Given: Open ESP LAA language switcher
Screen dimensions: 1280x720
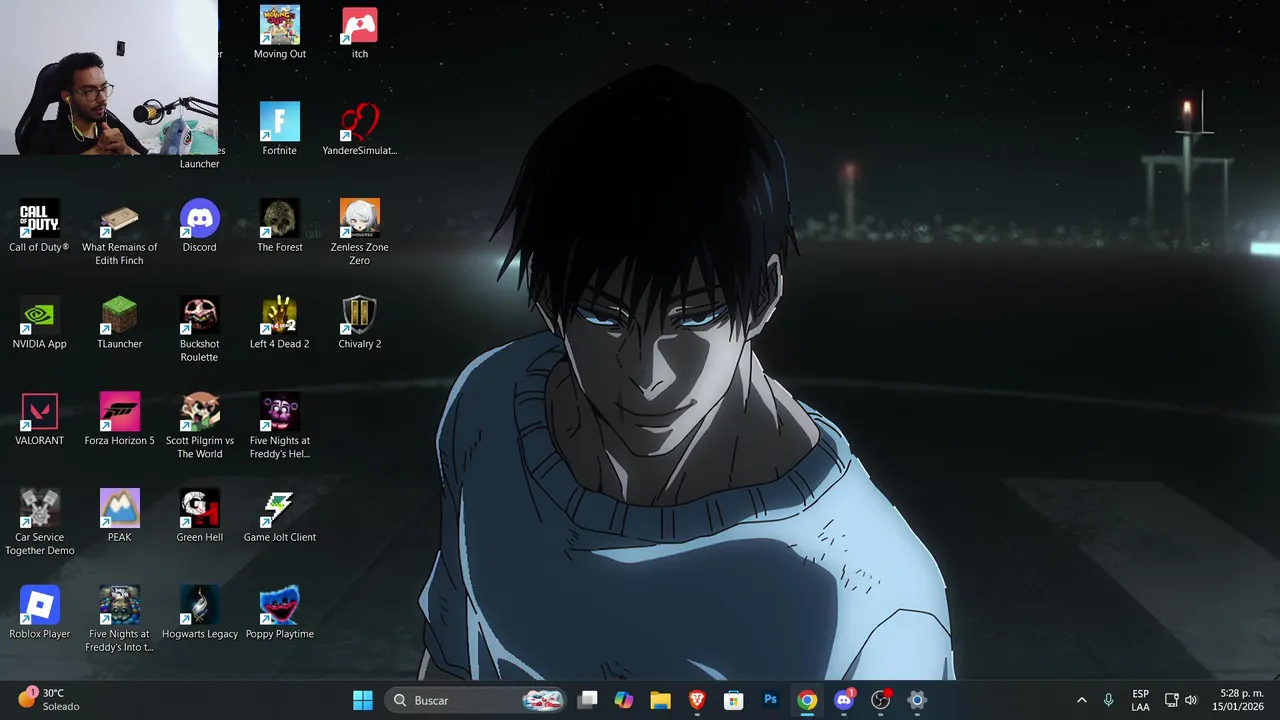Looking at the screenshot, I should (x=1140, y=700).
